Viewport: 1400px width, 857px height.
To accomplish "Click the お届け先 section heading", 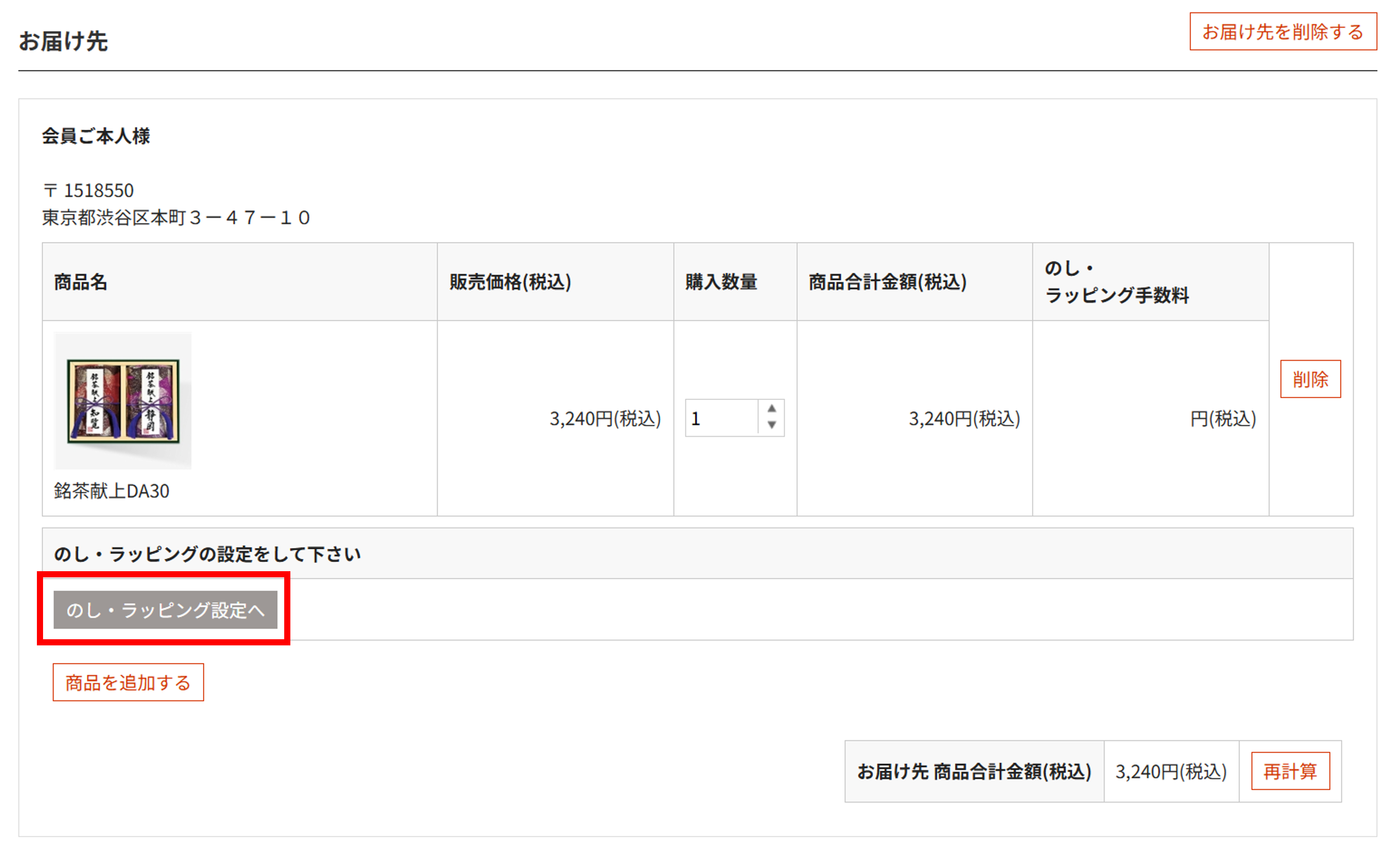I will coord(63,41).
